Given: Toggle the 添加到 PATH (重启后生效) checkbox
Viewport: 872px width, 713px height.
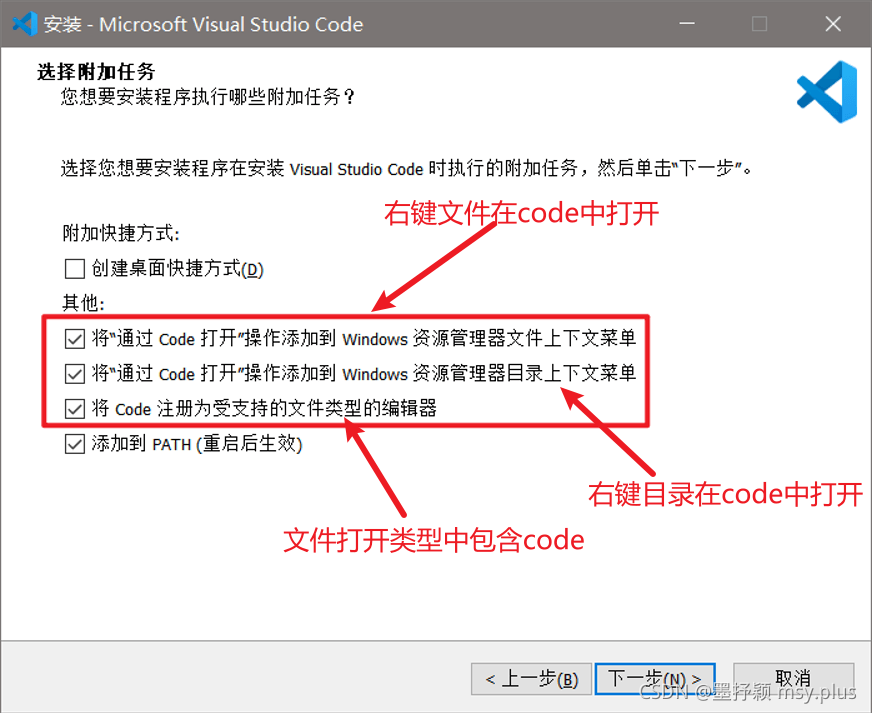Looking at the screenshot, I should pos(75,444).
